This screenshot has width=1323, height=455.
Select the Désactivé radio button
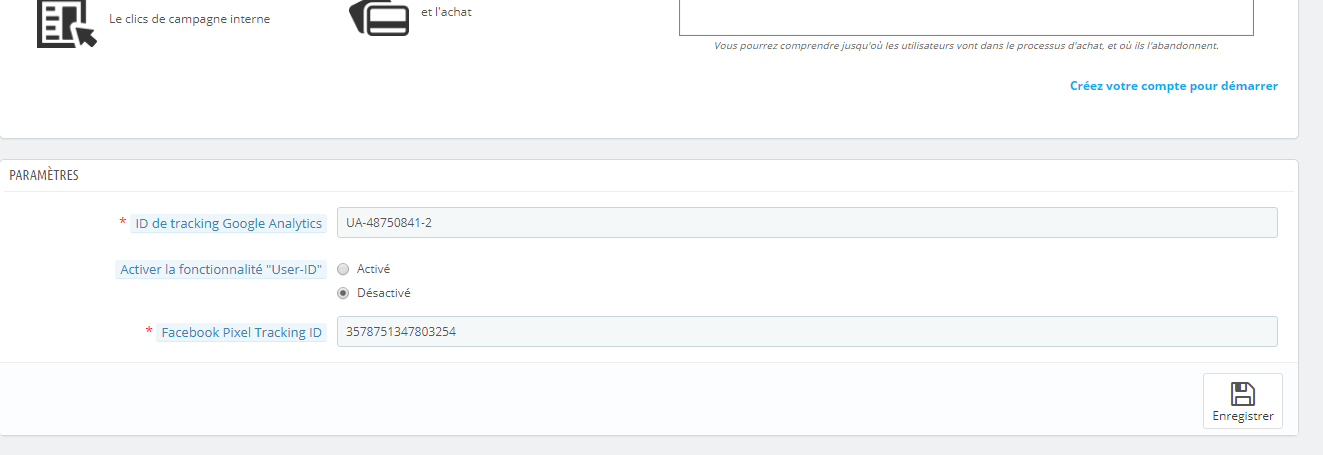(x=343, y=293)
